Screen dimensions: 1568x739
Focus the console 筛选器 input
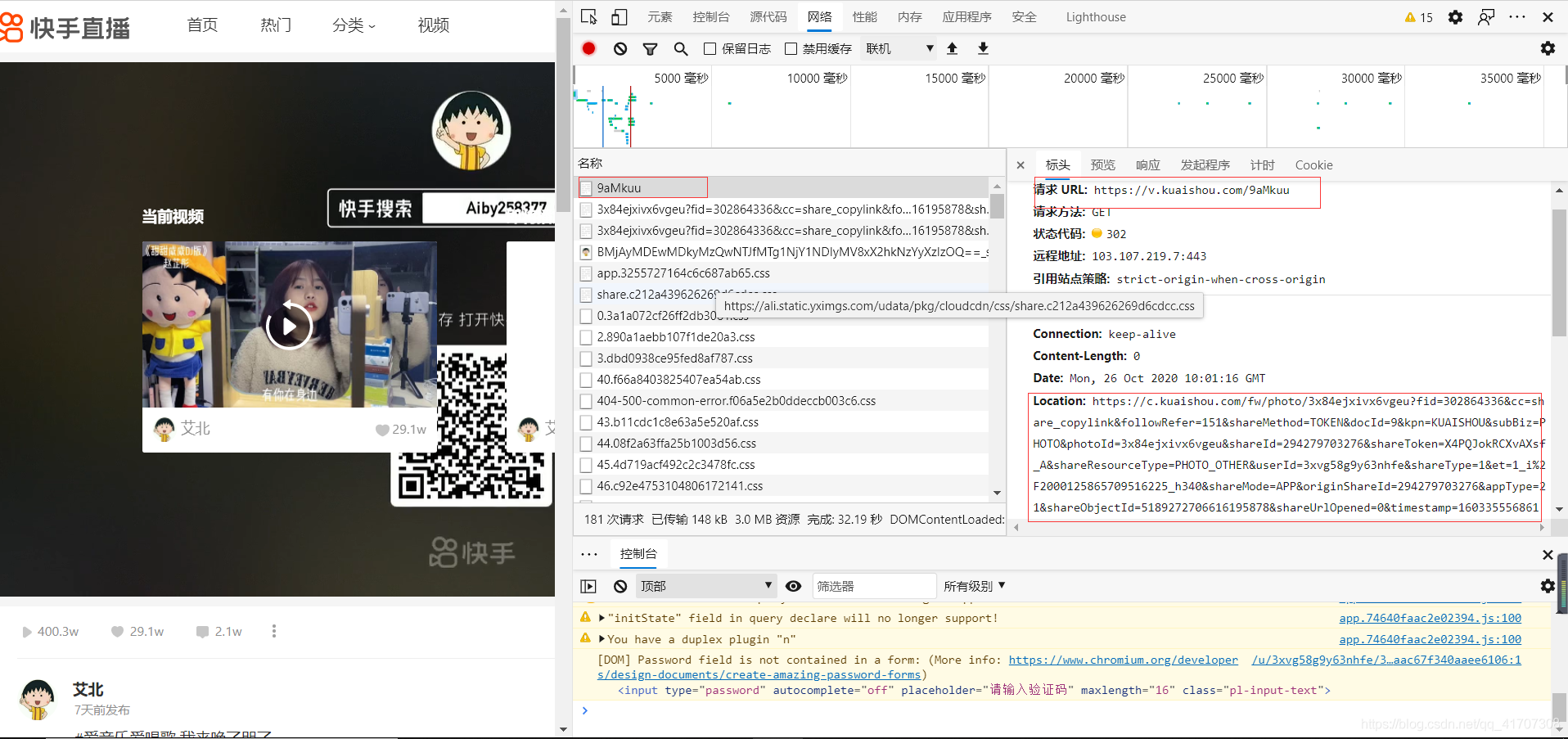(x=874, y=586)
